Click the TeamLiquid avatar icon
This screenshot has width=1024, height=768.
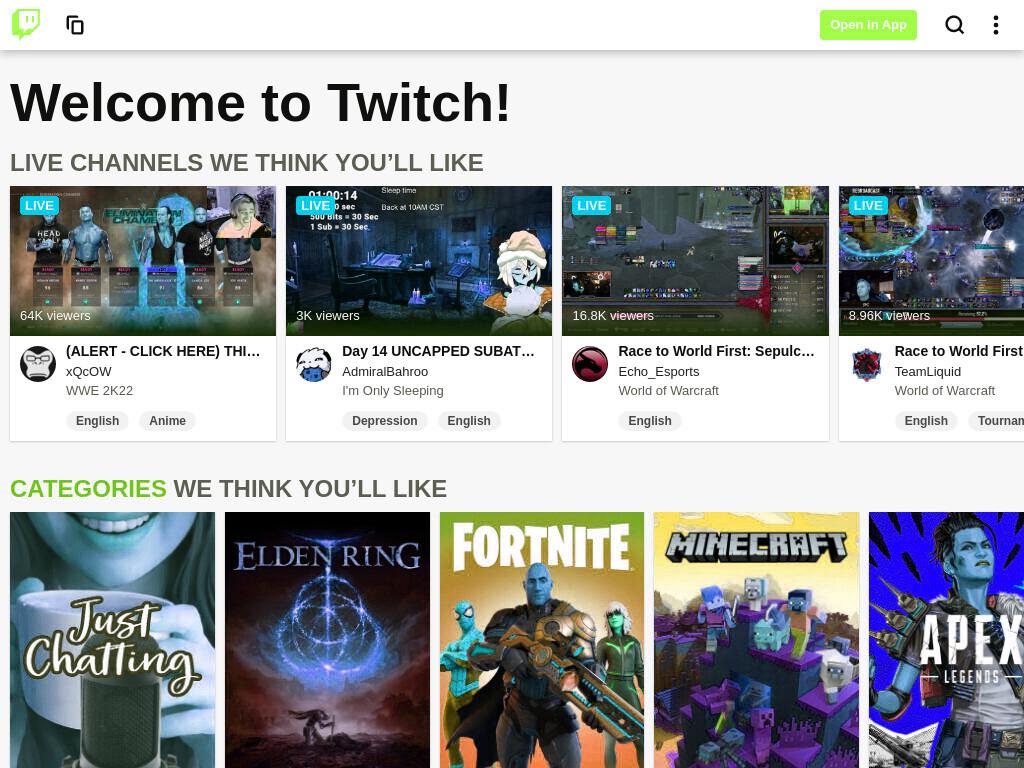click(867, 364)
